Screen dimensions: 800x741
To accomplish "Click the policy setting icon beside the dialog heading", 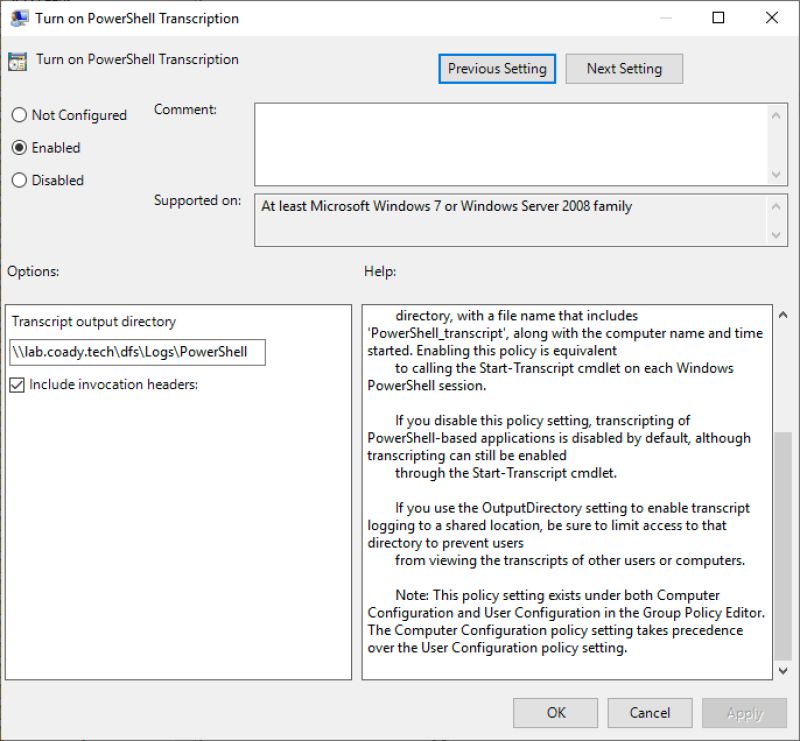I will point(17,60).
